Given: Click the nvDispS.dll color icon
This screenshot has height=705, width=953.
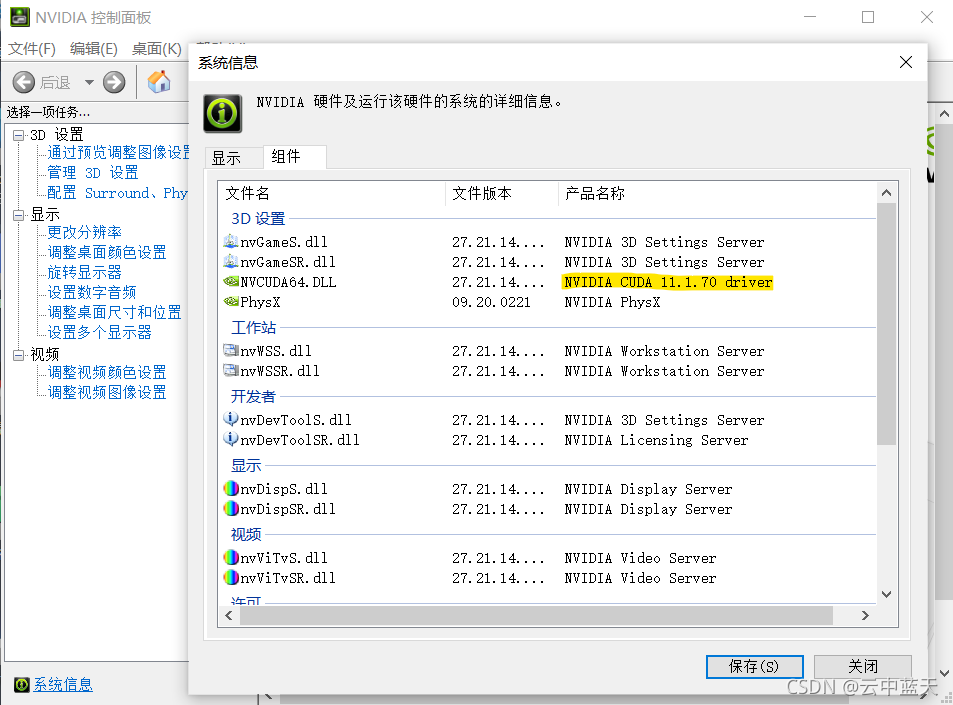Looking at the screenshot, I should click(x=230, y=489).
